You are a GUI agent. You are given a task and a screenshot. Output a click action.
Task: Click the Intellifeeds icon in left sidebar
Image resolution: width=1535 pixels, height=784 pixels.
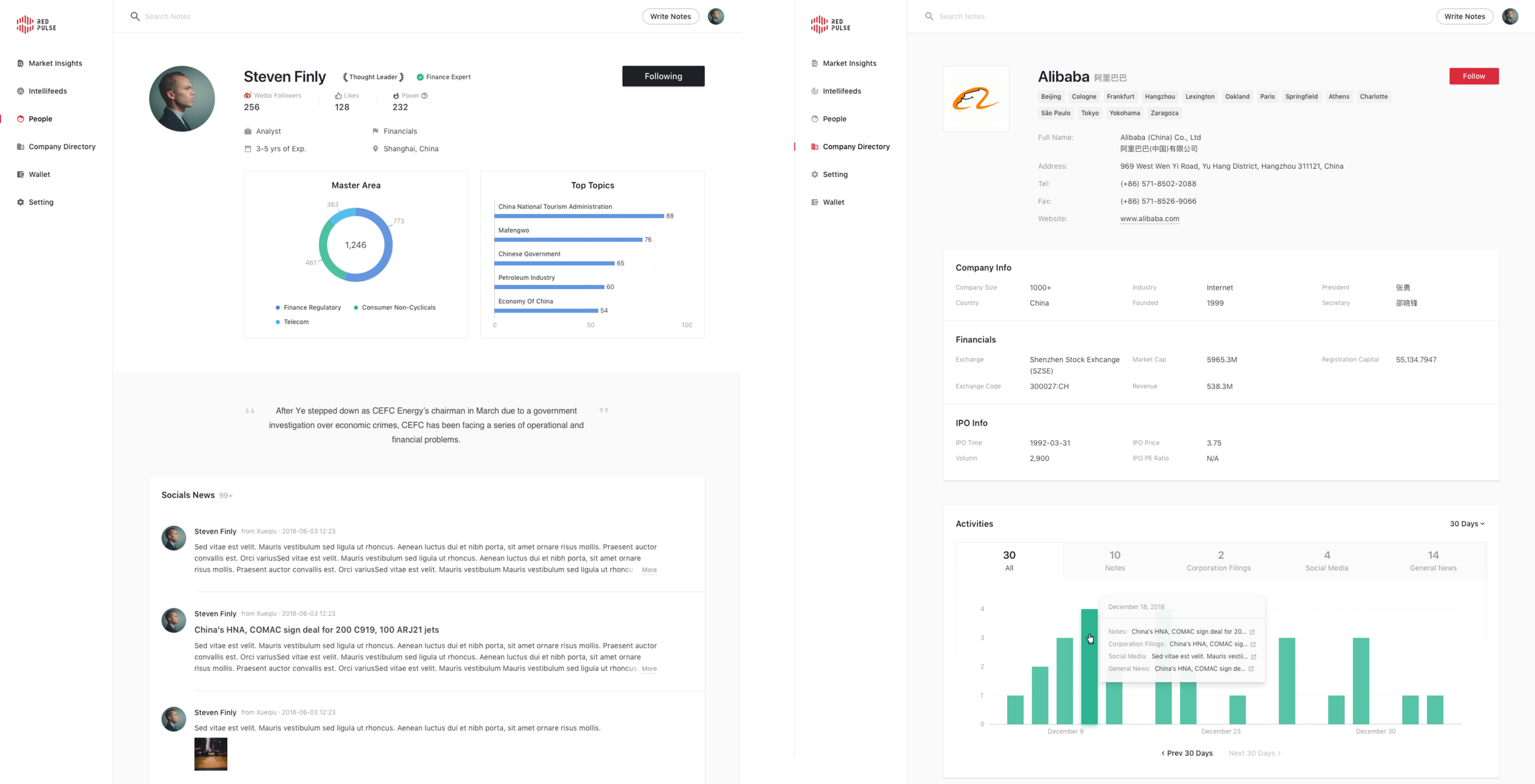(20, 91)
